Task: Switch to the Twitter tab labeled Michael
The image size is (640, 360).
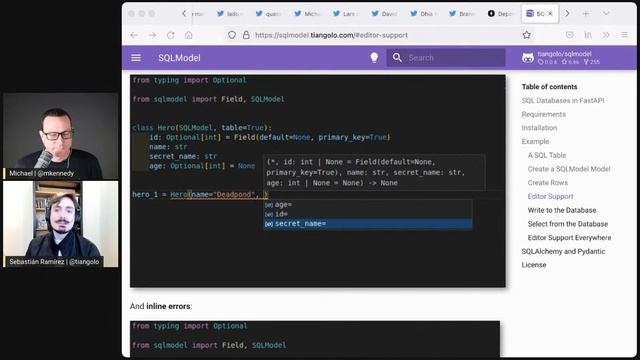Action: point(307,13)
